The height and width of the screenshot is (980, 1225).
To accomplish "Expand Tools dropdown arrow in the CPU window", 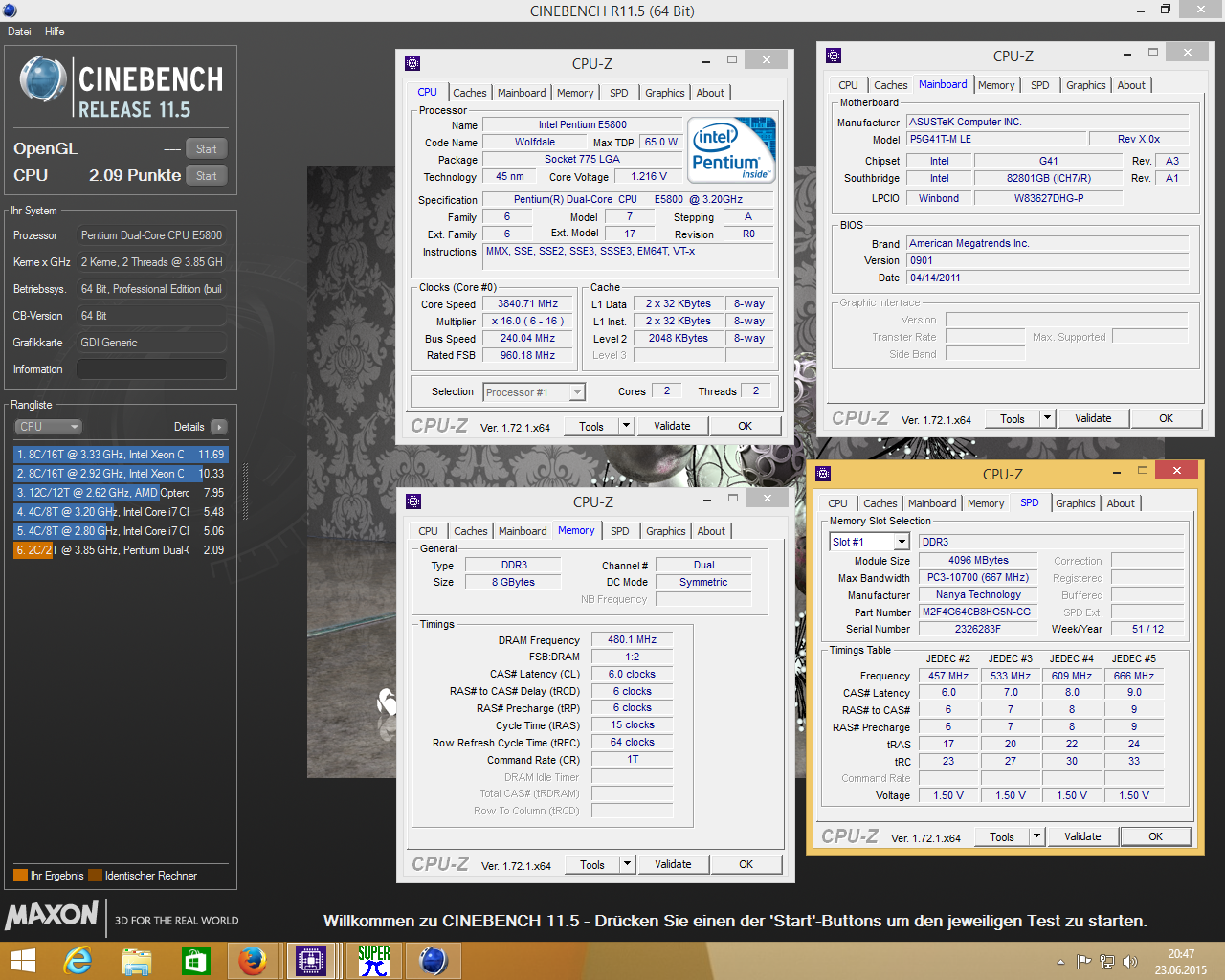I will [627, 426].
